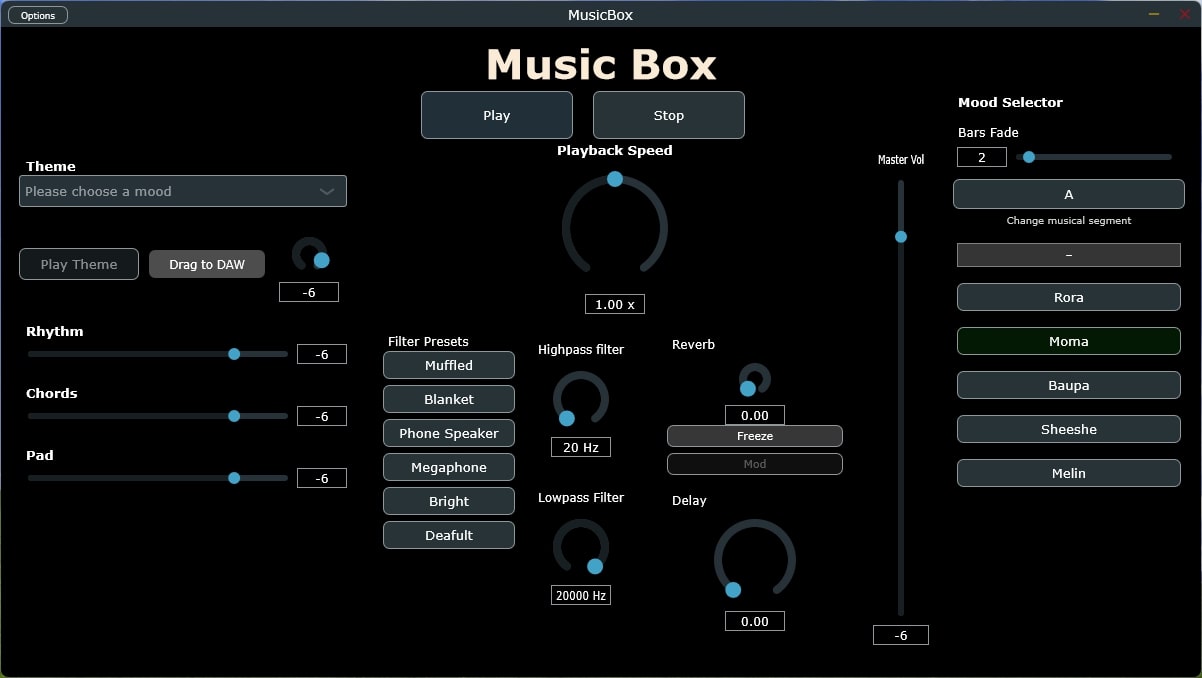Select the Moma mood
The image size is (1202, 678).
pyautogui.click(x=1068, y=341)
